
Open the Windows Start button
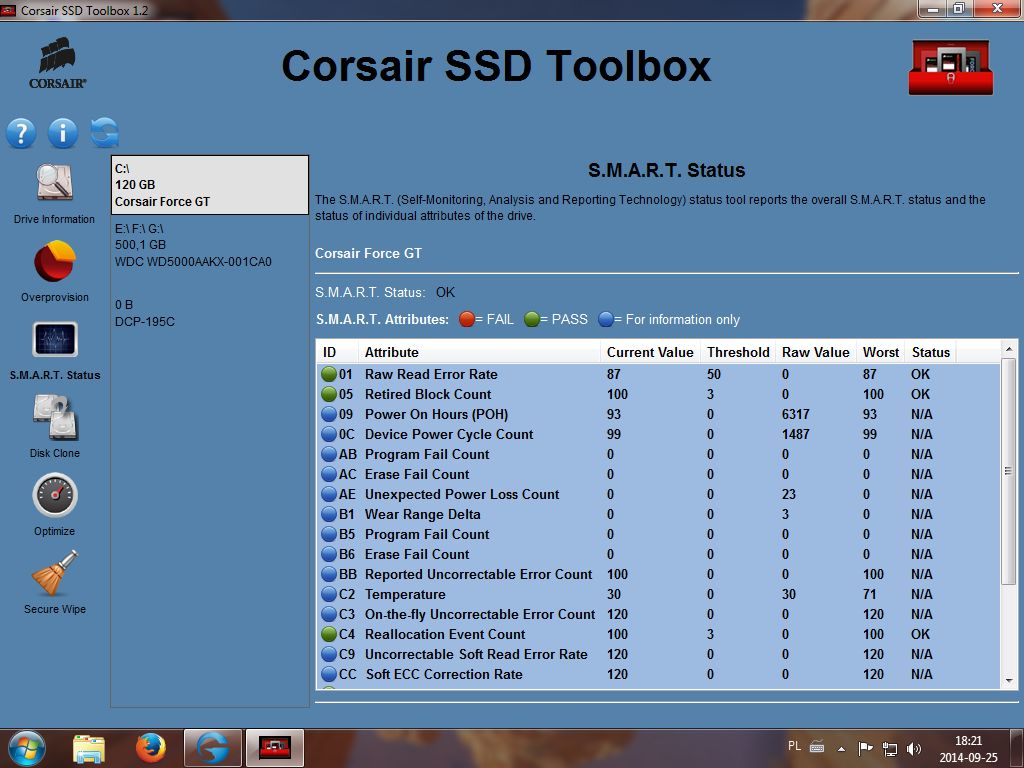click(x=27, y=748)
